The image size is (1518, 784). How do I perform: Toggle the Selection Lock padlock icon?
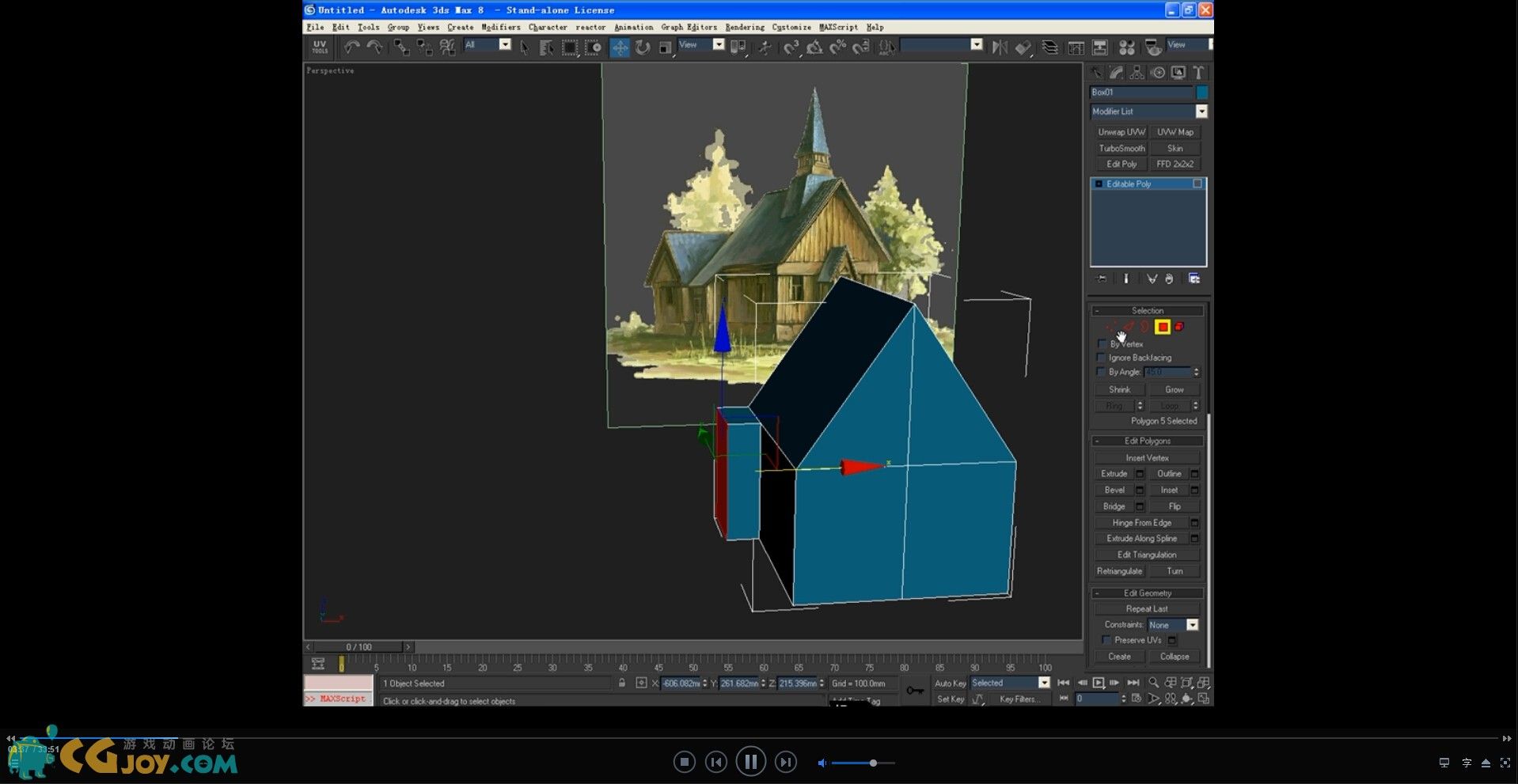(x=622, y=683)
